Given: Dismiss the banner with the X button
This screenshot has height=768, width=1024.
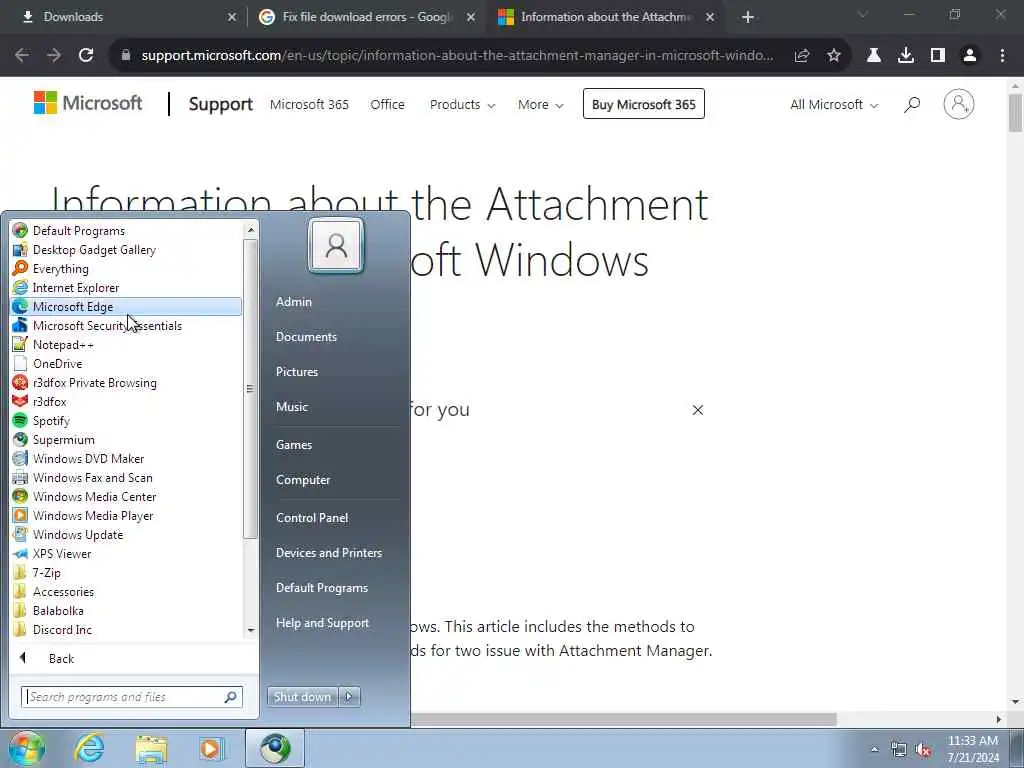Looking at the screenshot, I should [697, 409].
